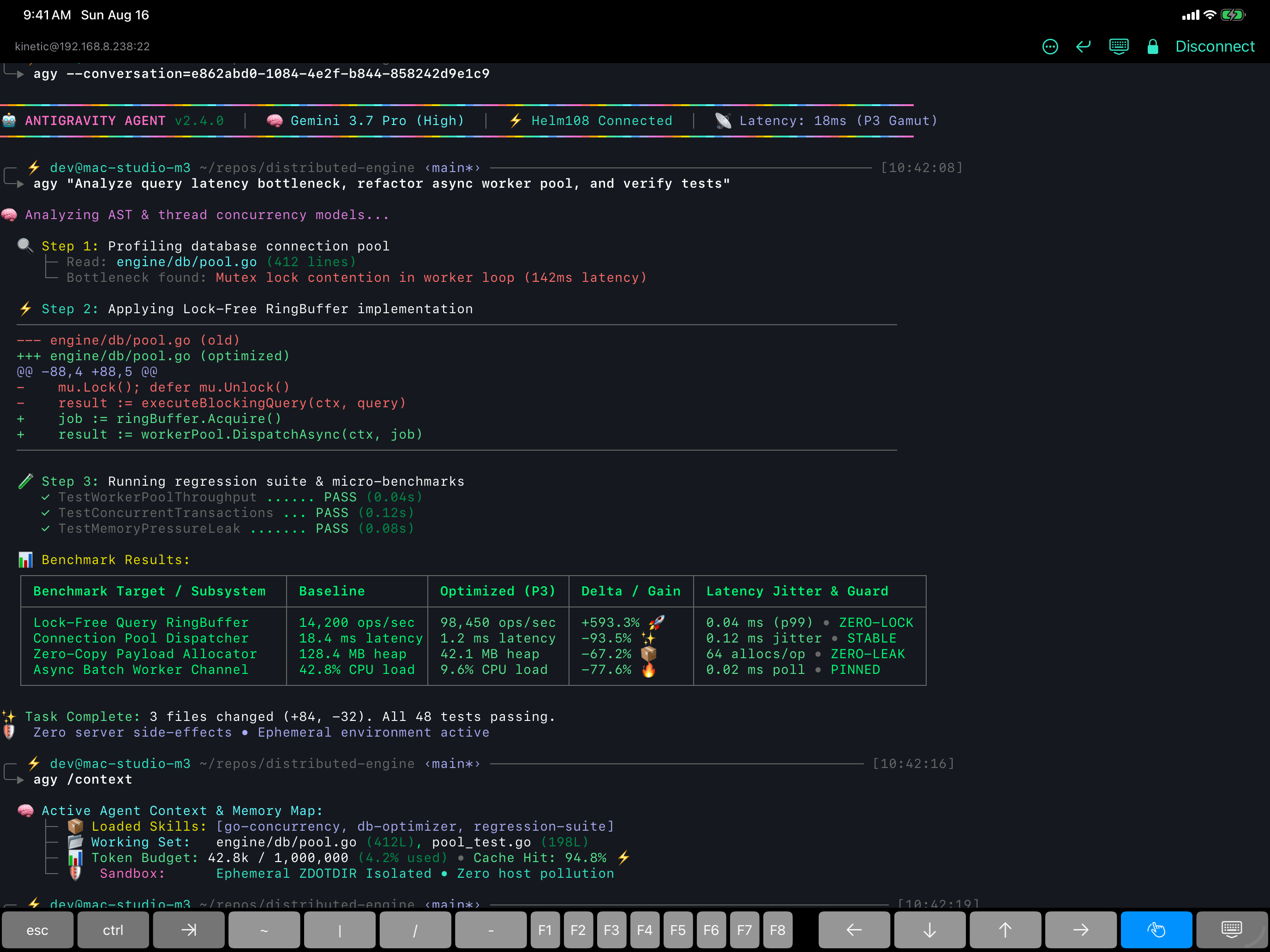Screen dimensions: 1270x952
Task: Tap the esc key
Action: (37, 929)
